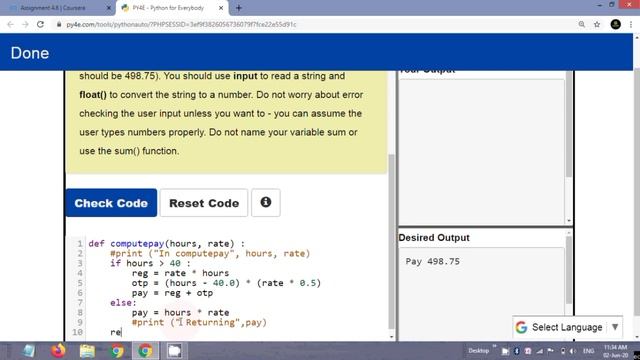Open the info icon next to Reset Code
Image resolution: width=640 pixels, height=360 pixels.
pyautogui.click(x=266, y=202)
